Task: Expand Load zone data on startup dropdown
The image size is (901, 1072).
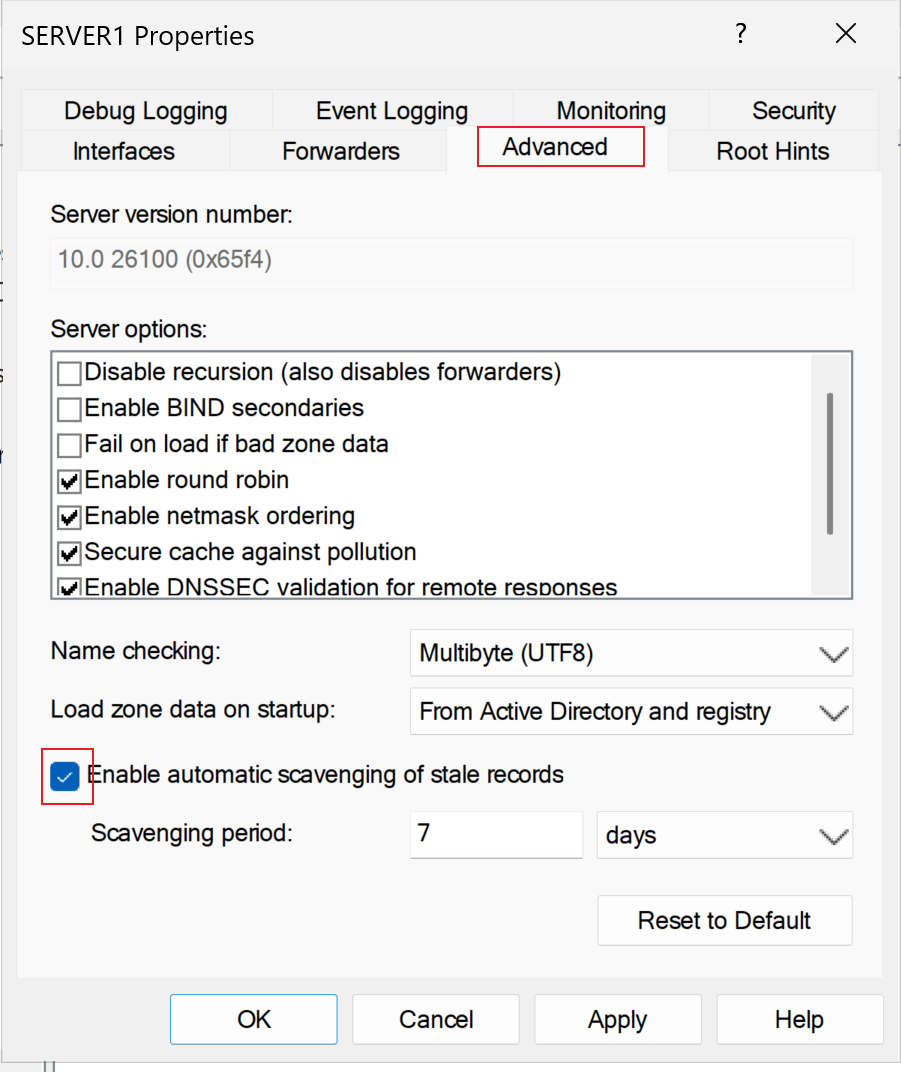Action: pyautogui.click(x=631, y=712)
